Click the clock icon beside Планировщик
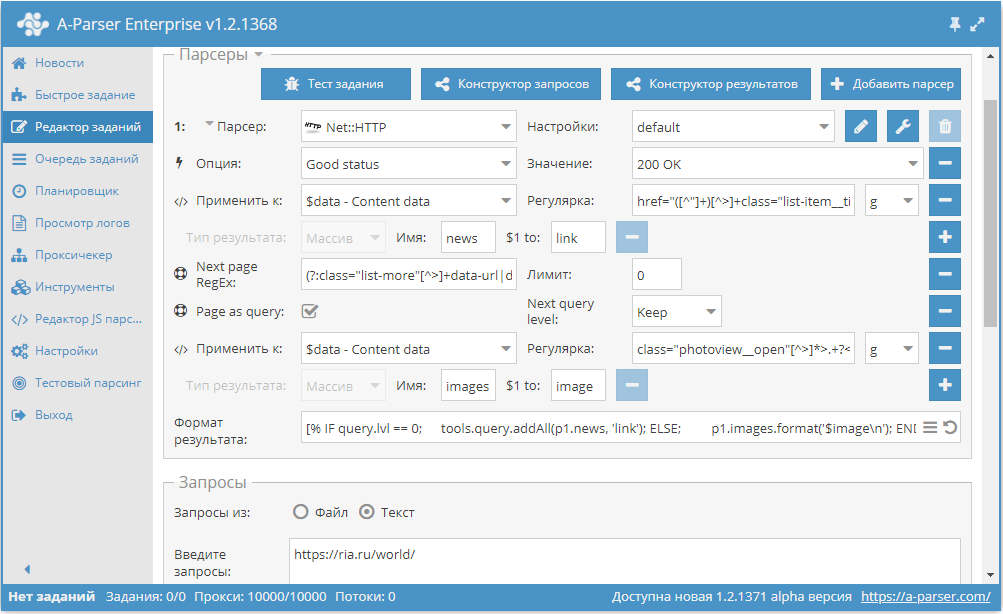 pos(19,191)
